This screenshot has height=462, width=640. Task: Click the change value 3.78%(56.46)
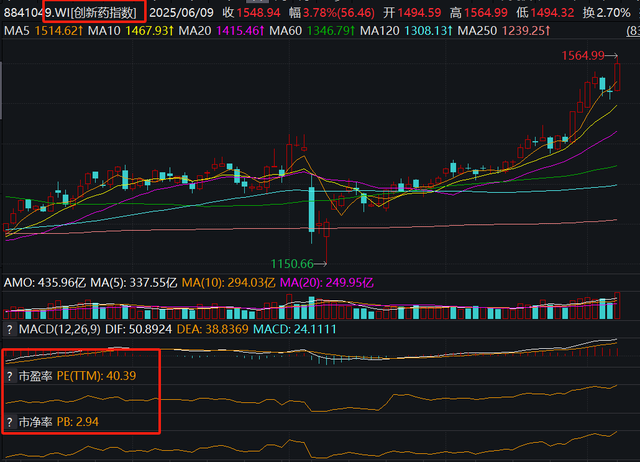pos(339,13)
